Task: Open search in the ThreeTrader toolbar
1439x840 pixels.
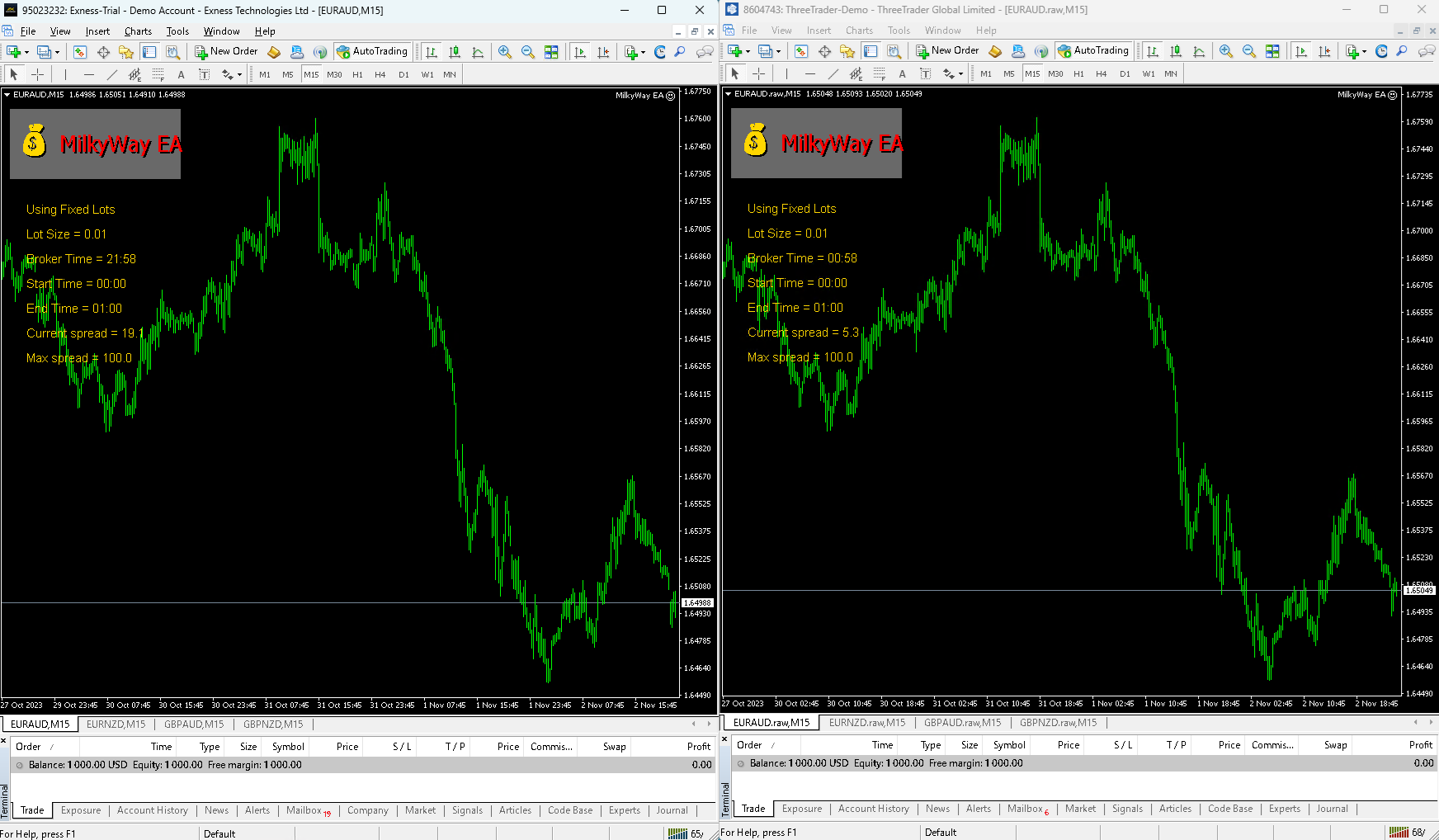Action: click(x=1401, y=51)
